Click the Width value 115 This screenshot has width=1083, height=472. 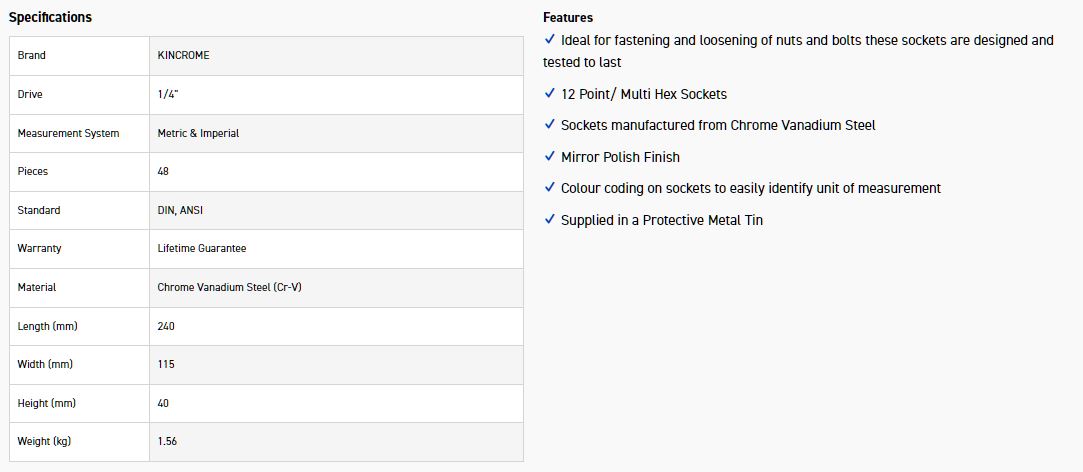pyautogui.click(x=166, y=364)
